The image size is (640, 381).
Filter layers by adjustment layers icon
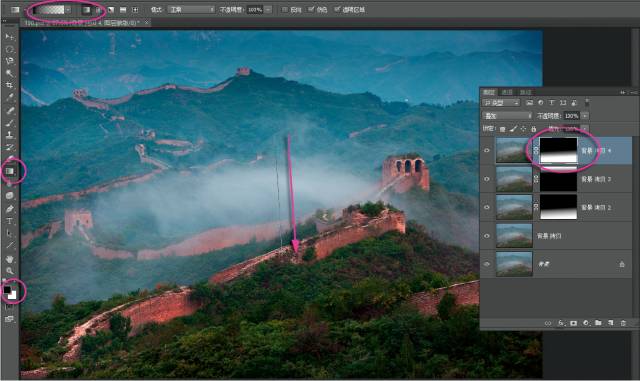click(x=540, y=103)
